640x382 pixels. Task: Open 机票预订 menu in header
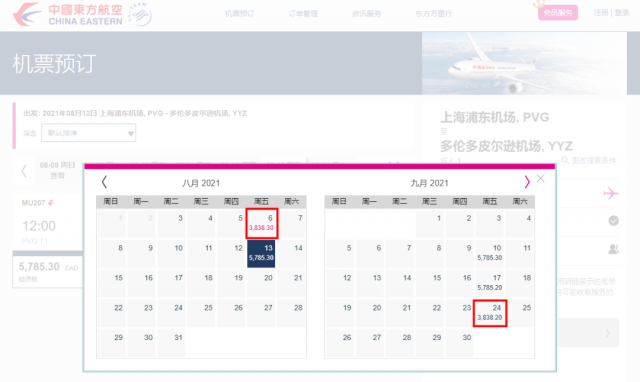coord(240,13)
